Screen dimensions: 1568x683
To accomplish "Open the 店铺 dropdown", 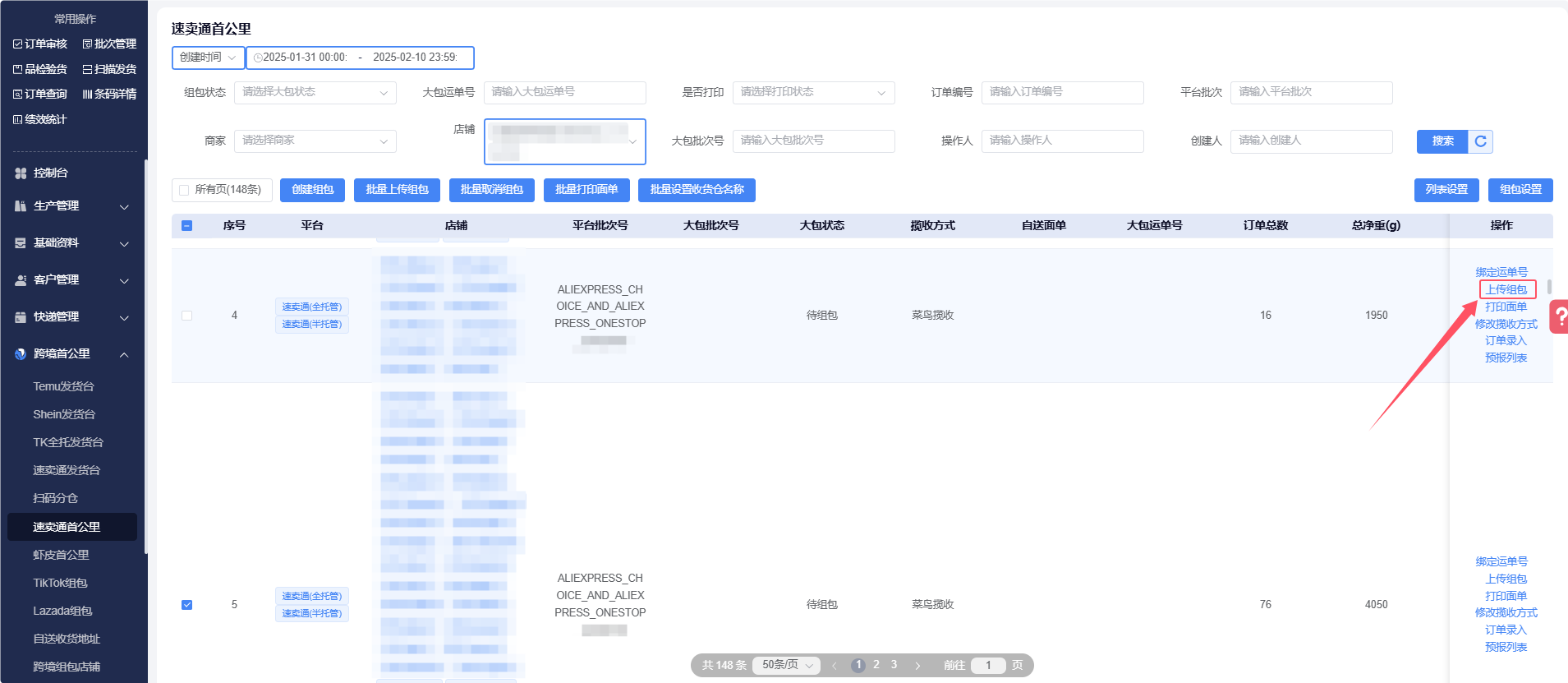I will tap(565, 141).
